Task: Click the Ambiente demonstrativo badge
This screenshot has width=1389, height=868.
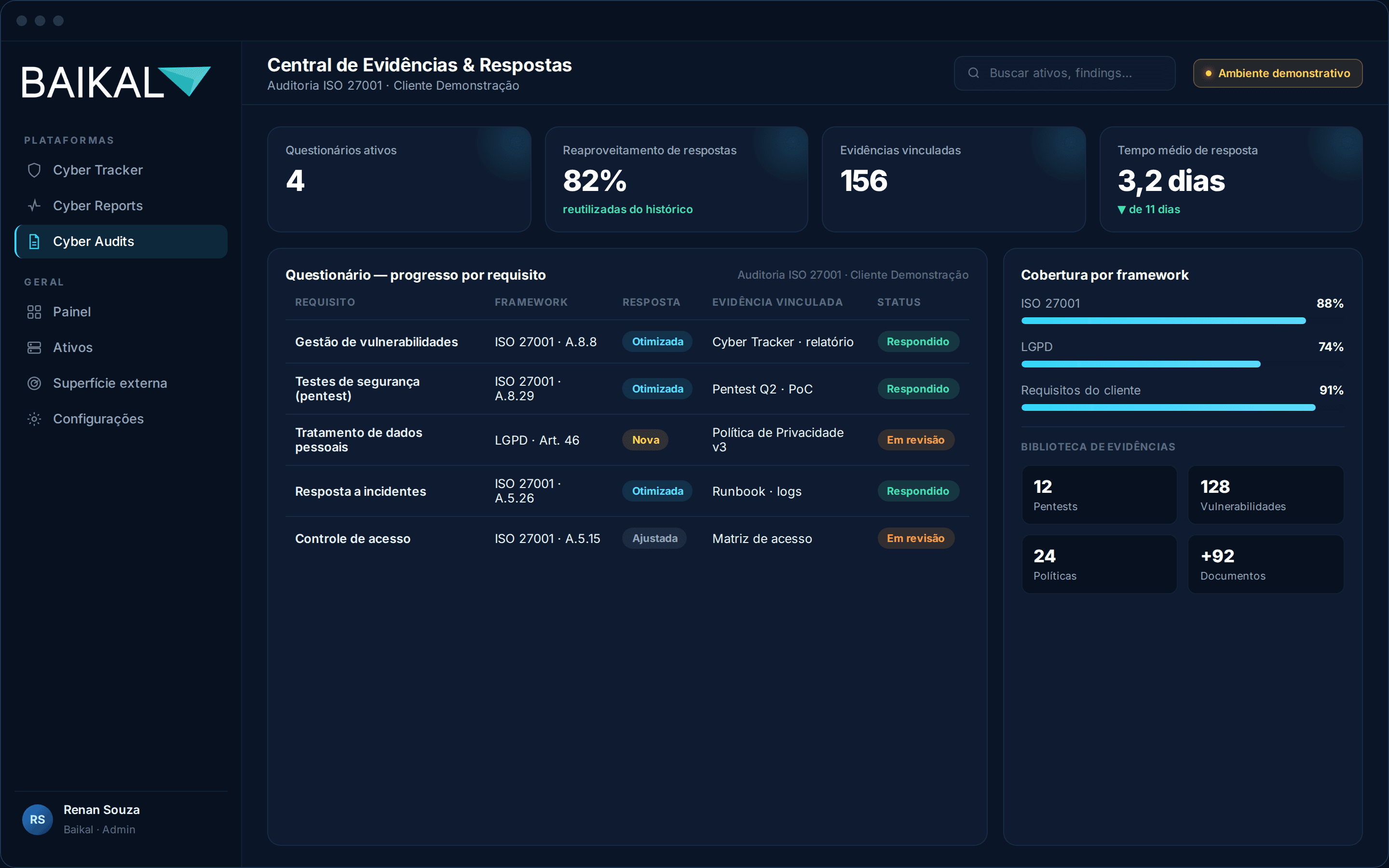Action: point(1278,73)
